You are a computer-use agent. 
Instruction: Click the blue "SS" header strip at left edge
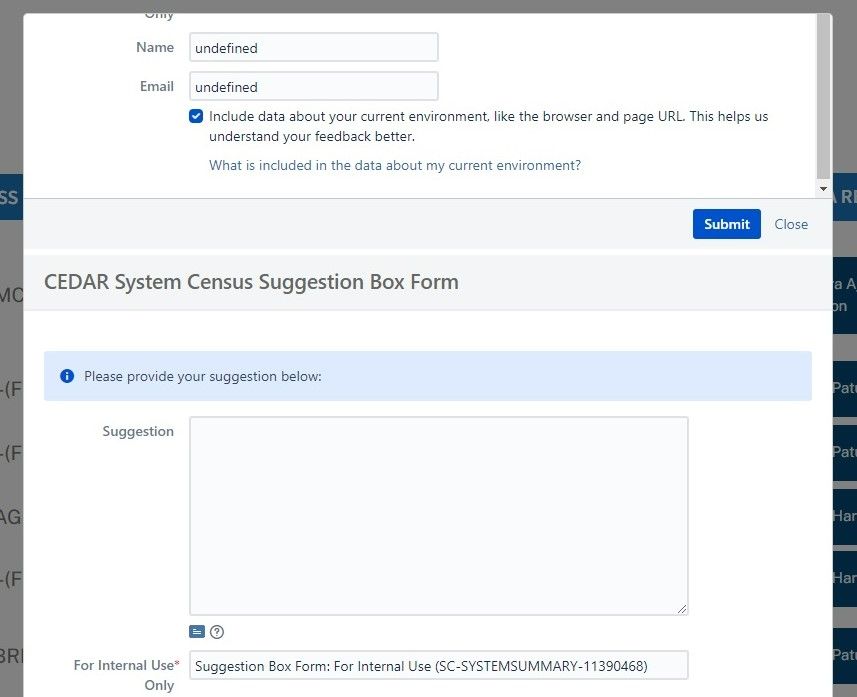click(8, 197)
